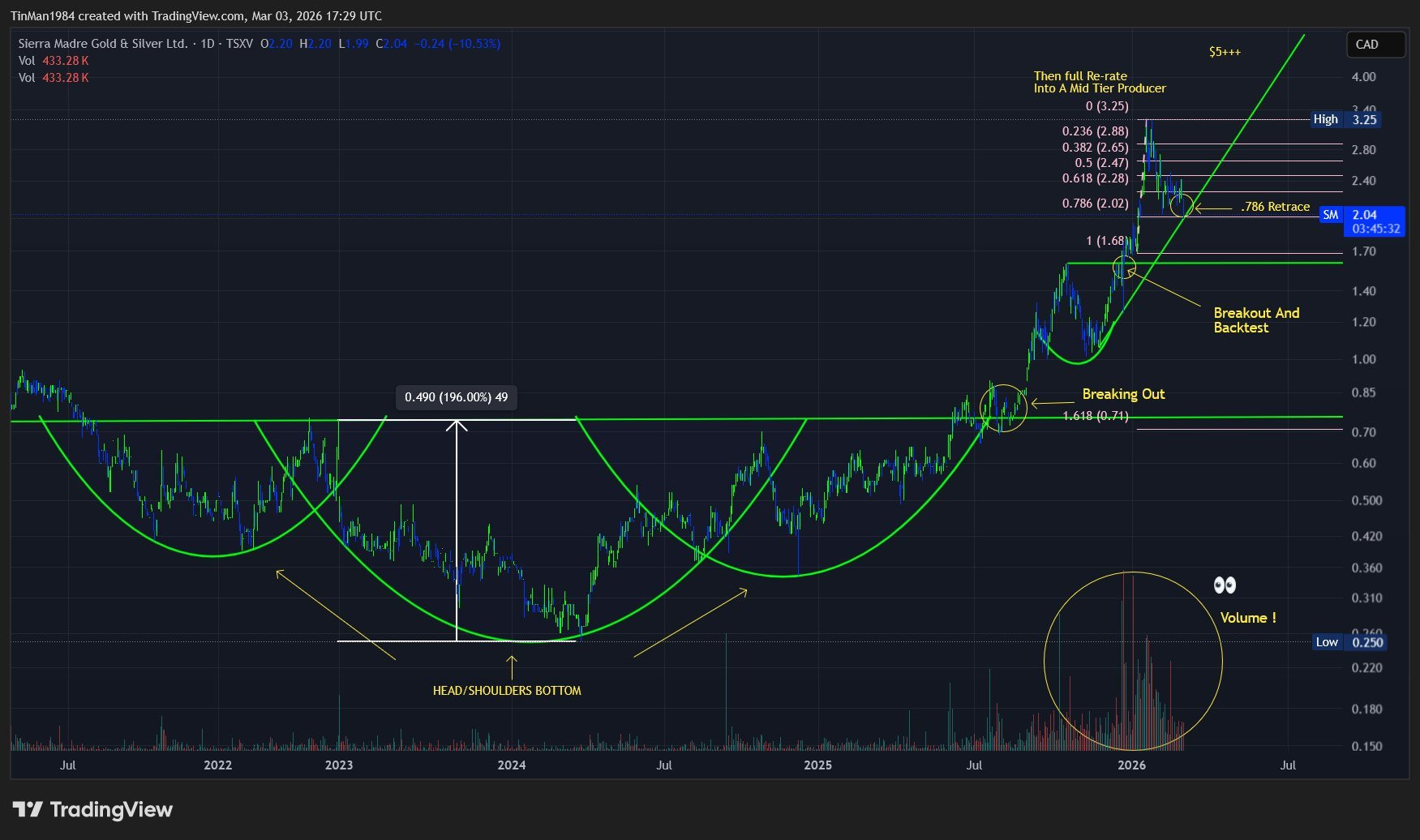Click Fibonacci level 1.618 (0.71)

coord(1095,416)
